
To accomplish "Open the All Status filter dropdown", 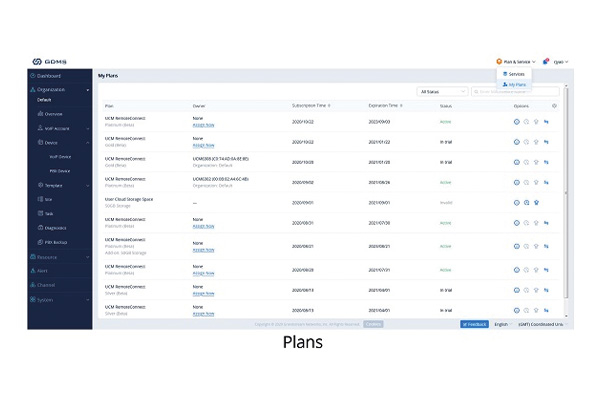I will coord(442,92).
